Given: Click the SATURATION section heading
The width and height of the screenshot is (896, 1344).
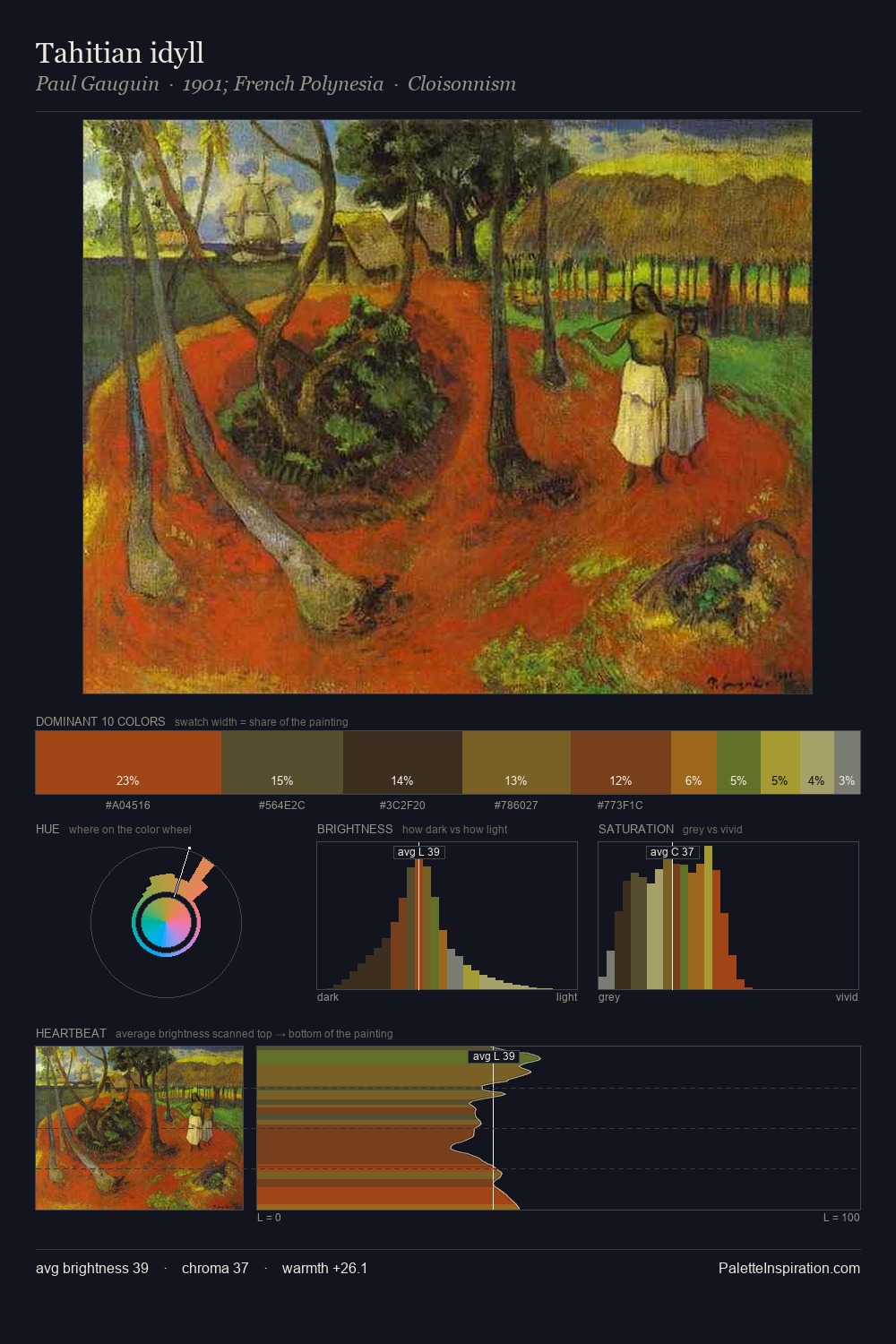Looking at the screenshot, I should (636, 829).
